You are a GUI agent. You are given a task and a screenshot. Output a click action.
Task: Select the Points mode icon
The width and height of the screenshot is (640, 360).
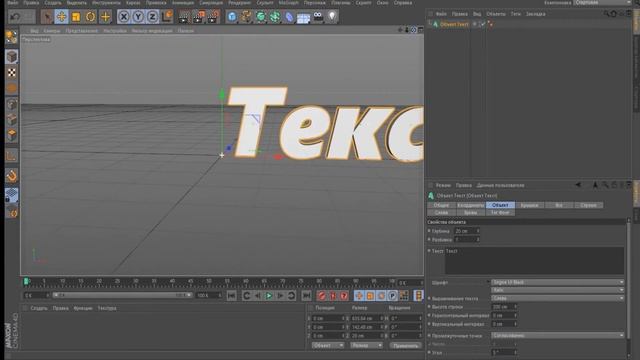pyautogui.click(x=11, y=104)
